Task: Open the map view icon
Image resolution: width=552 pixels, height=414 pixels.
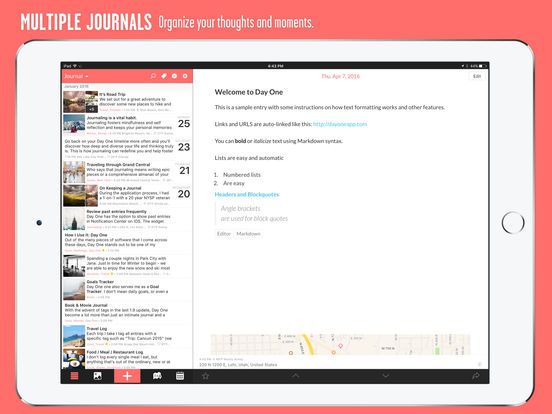Action: 157,376
